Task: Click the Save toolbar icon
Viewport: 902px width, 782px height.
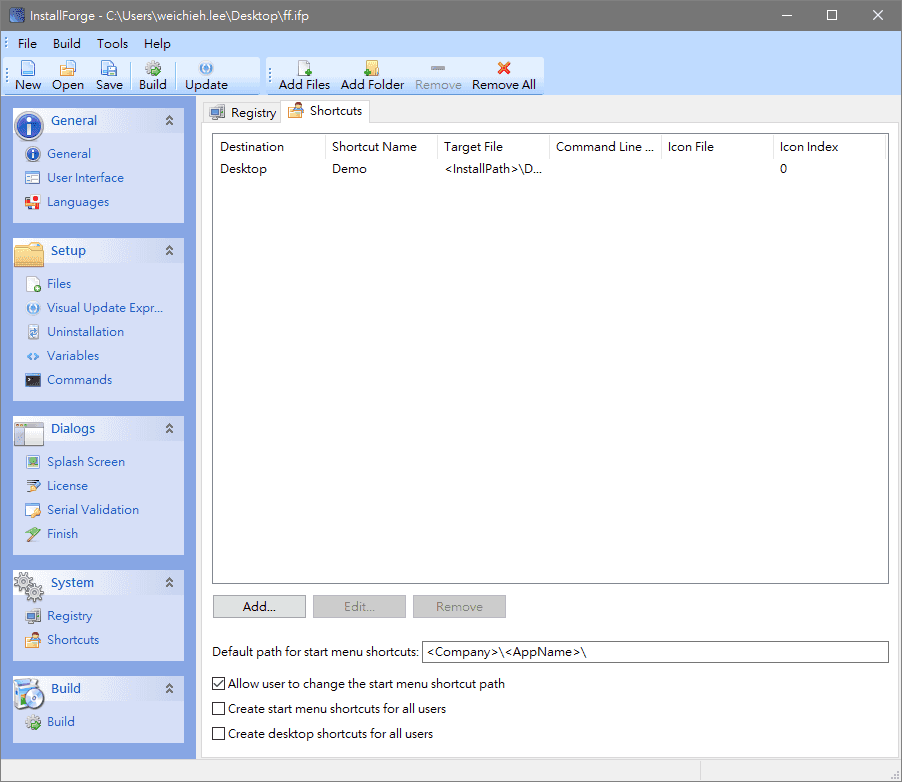Action: tap(109, 68)
